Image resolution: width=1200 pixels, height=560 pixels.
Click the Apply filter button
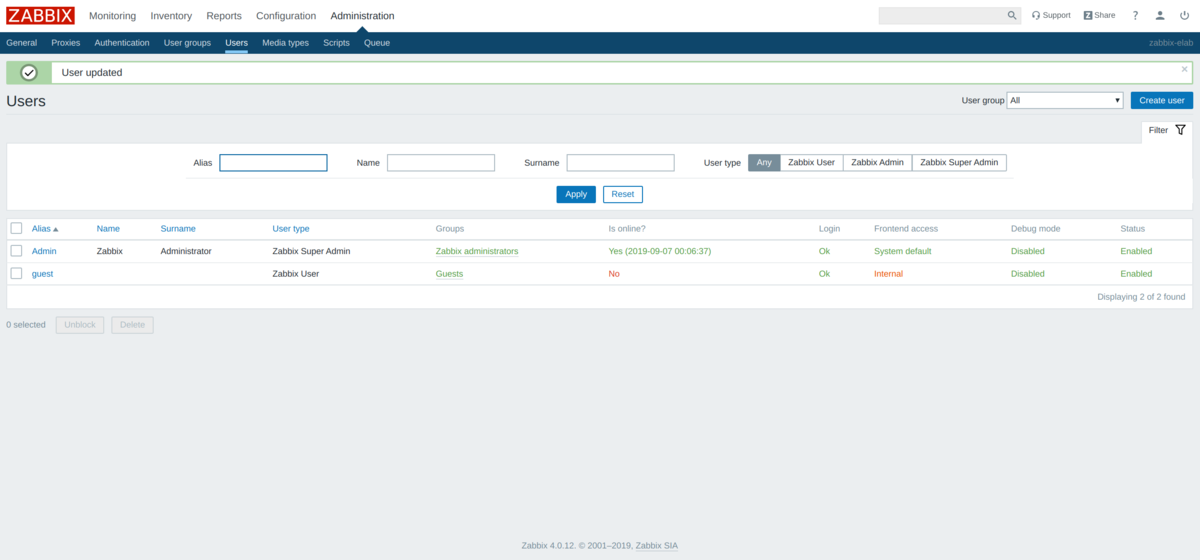click(x=576, y=194)
